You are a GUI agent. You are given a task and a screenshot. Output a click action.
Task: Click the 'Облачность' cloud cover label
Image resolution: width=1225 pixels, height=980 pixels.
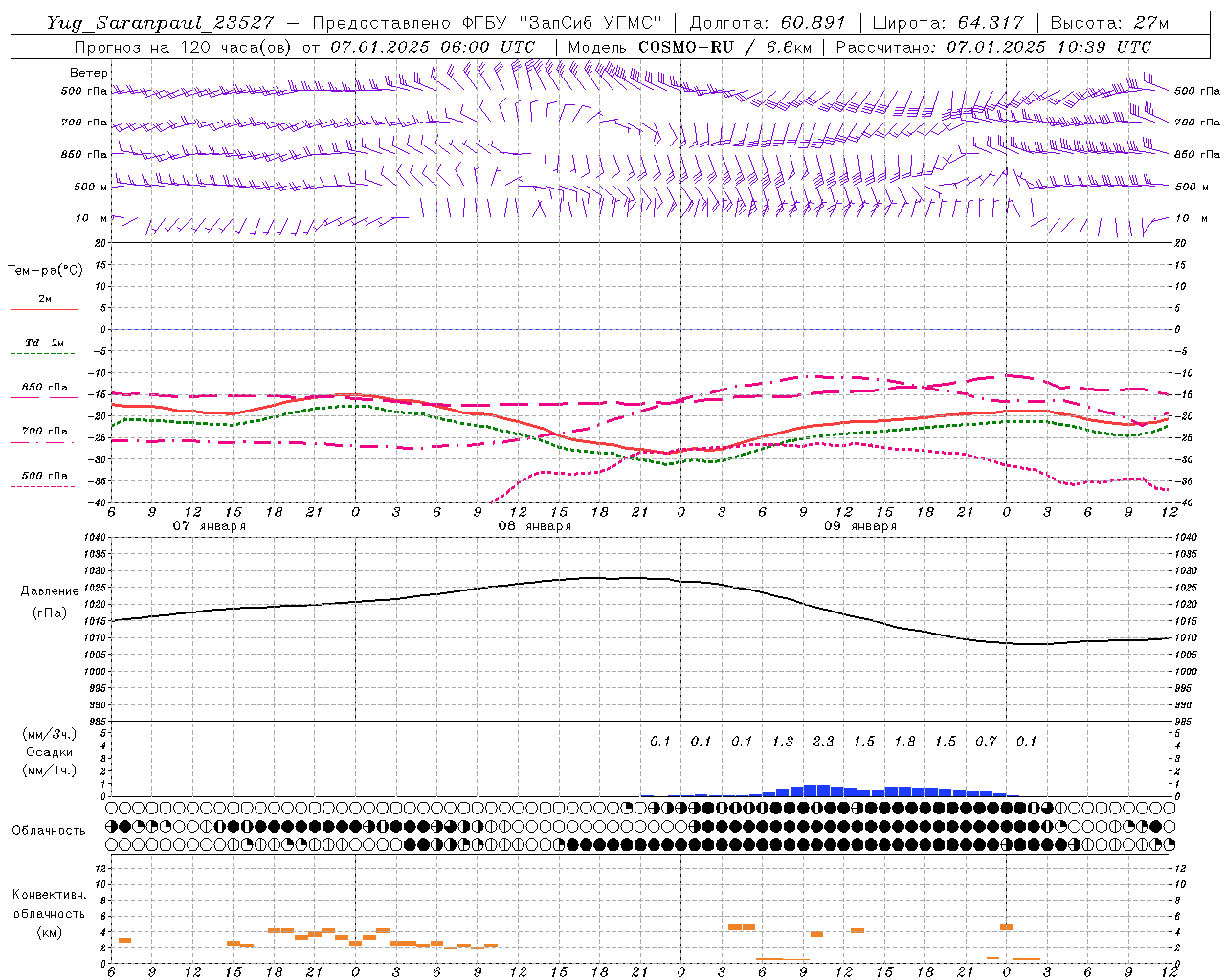49,831
